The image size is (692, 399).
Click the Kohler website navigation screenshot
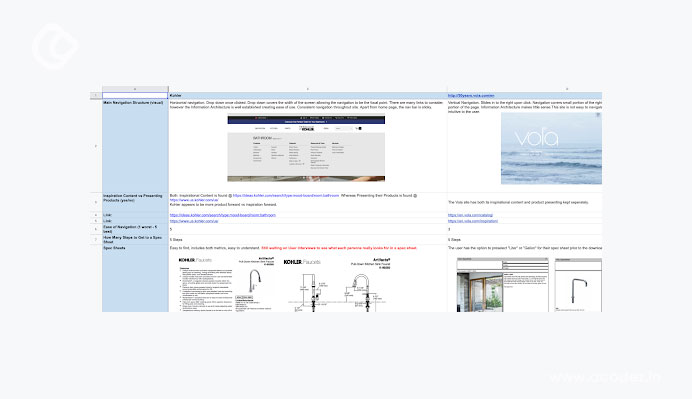click(x=306, y=148)
